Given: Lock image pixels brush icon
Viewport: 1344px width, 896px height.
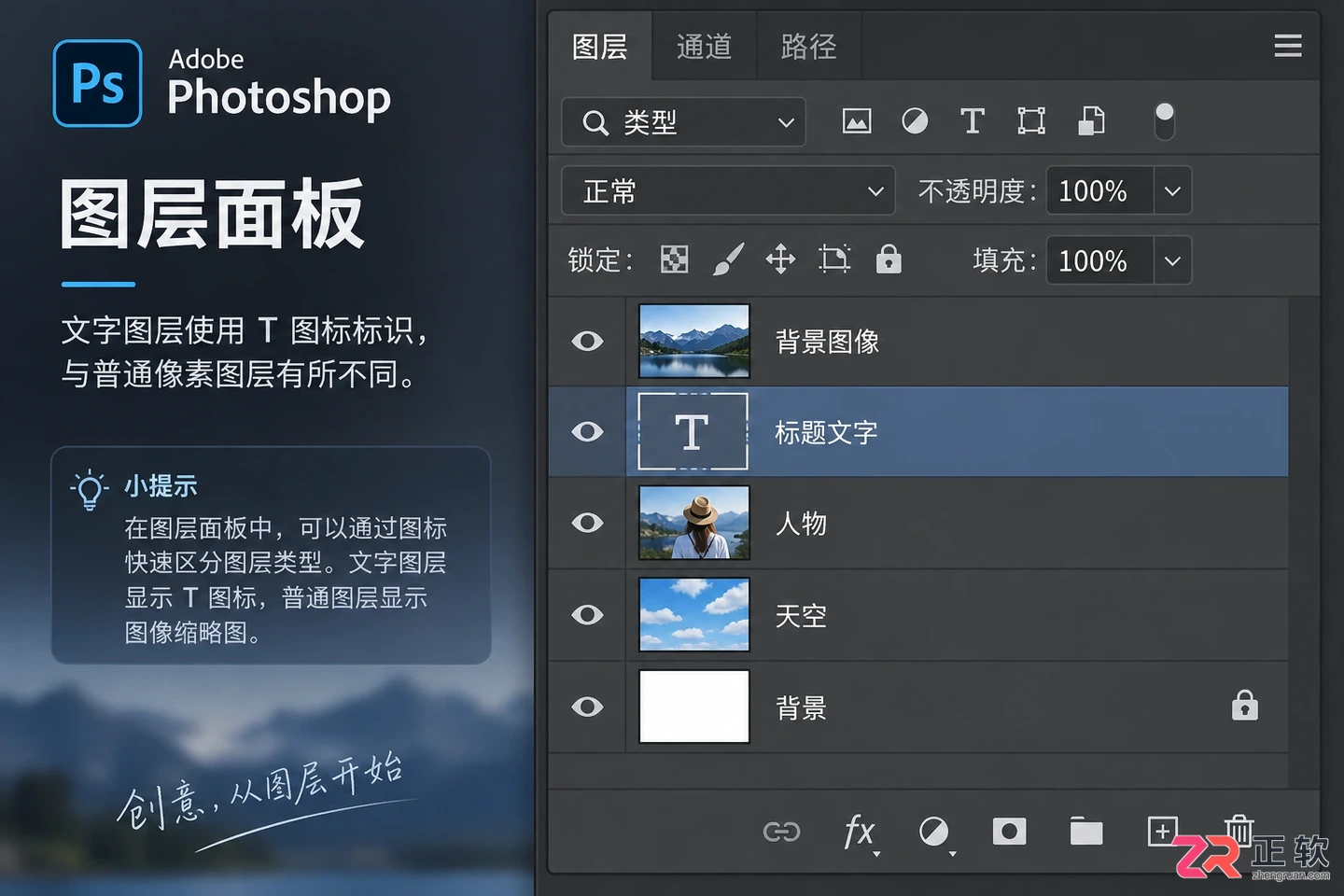Looking at the screenshot, I should click(x=728, y=259).
